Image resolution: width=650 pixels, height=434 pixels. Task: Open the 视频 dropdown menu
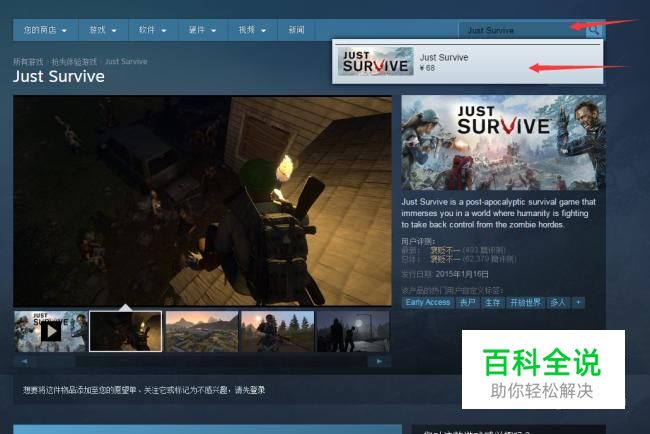click(x=252, y=30)
